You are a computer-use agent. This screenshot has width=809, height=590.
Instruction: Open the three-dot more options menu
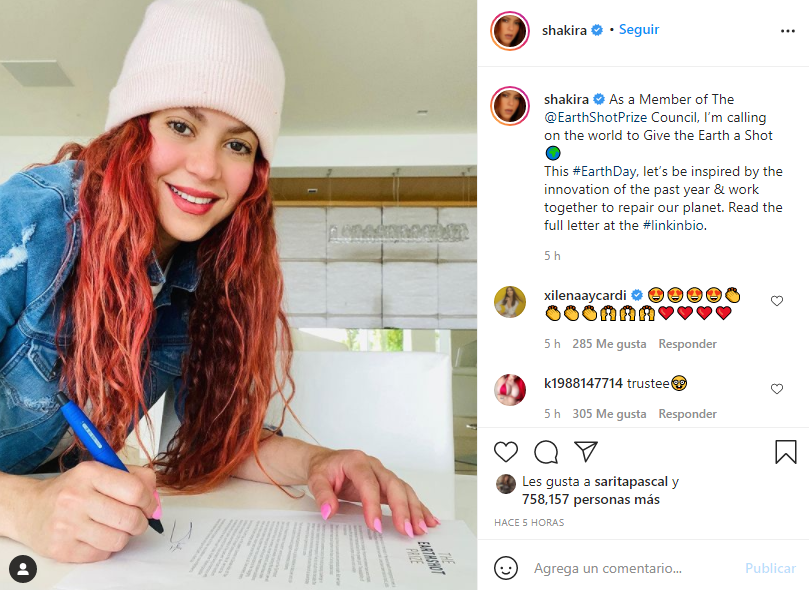(787, 31)
